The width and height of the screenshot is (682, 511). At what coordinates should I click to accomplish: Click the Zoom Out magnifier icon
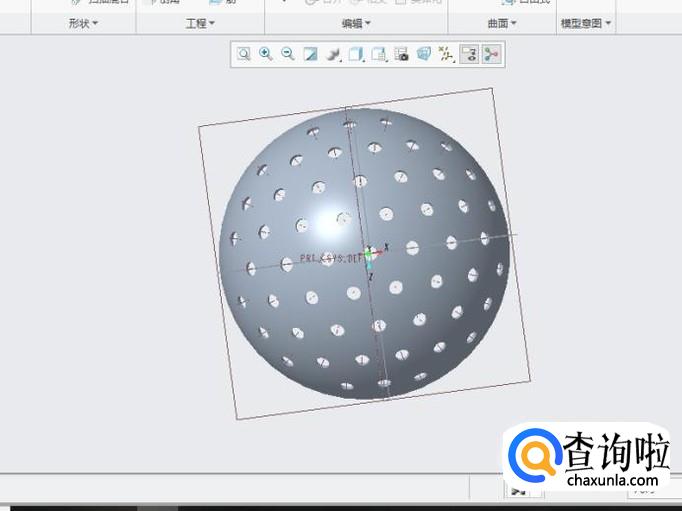(288, 54)
